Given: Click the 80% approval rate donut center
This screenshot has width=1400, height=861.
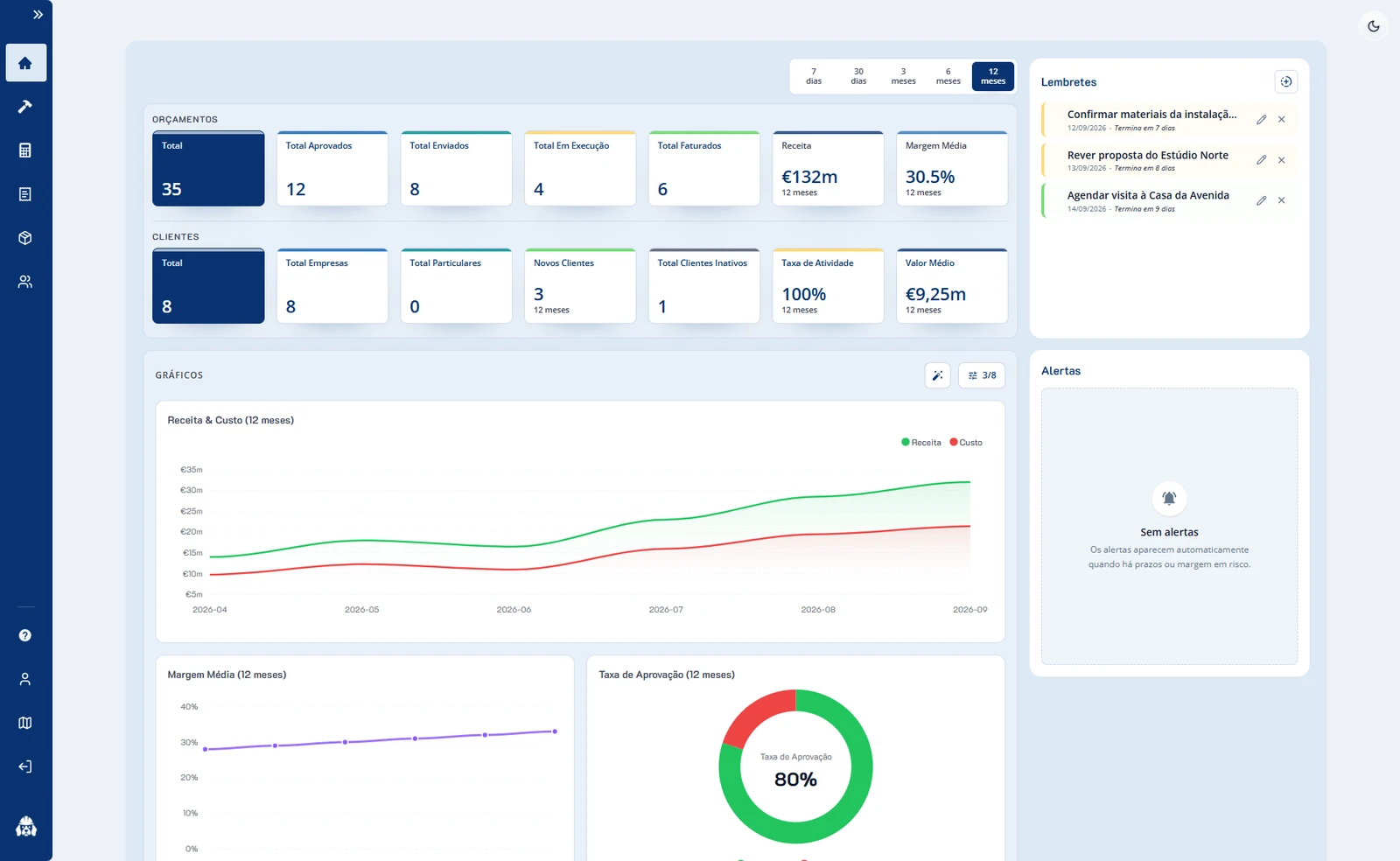Looking at the screenshot, I should point(795,779).
